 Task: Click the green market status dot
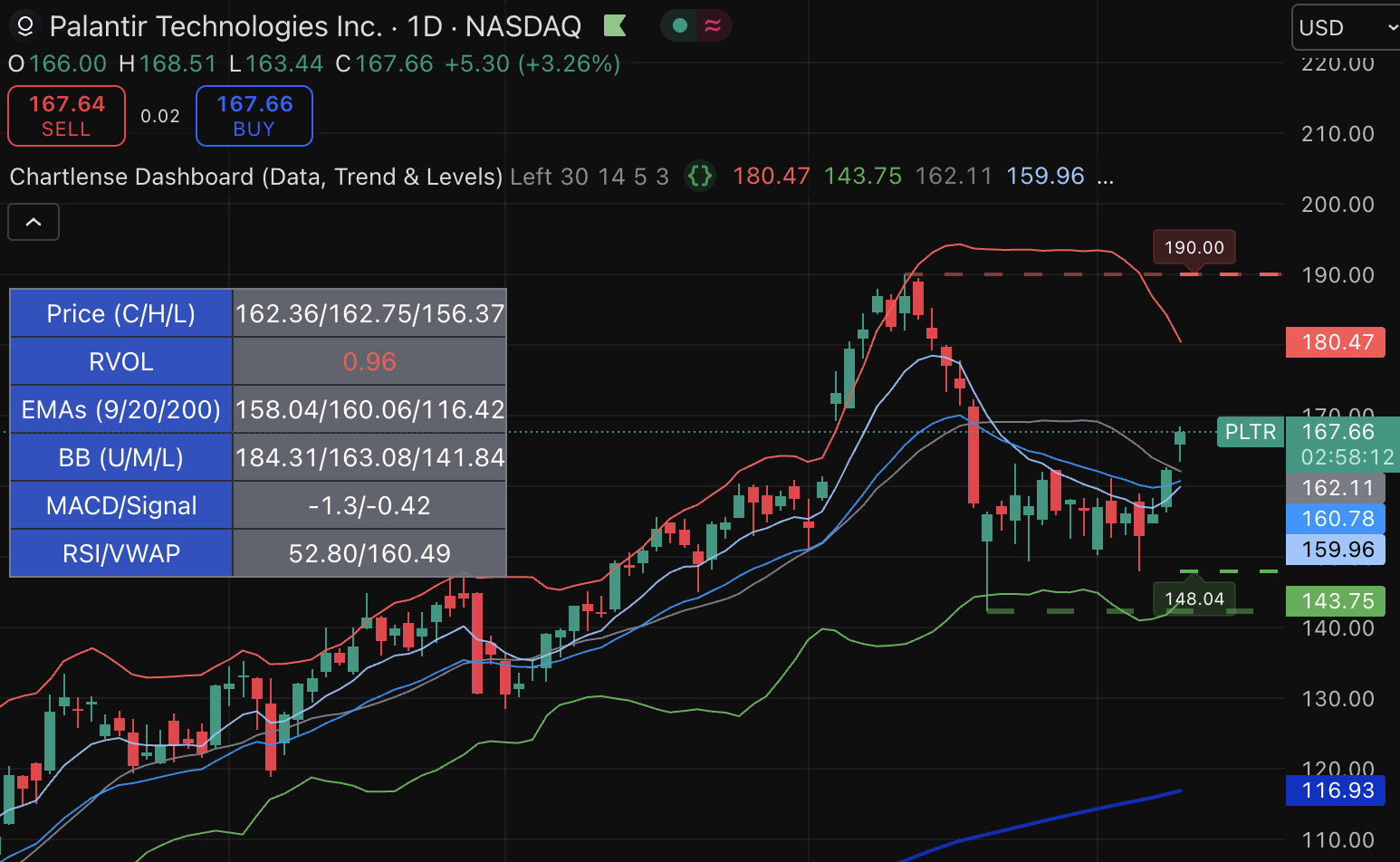pyautogui.click(x=680, y=26)
